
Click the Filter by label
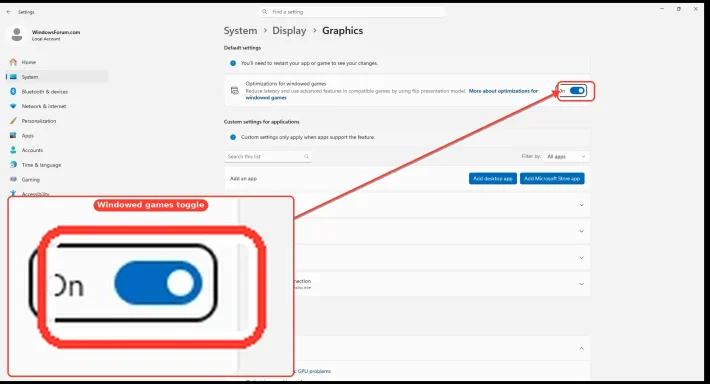[531, 156]
